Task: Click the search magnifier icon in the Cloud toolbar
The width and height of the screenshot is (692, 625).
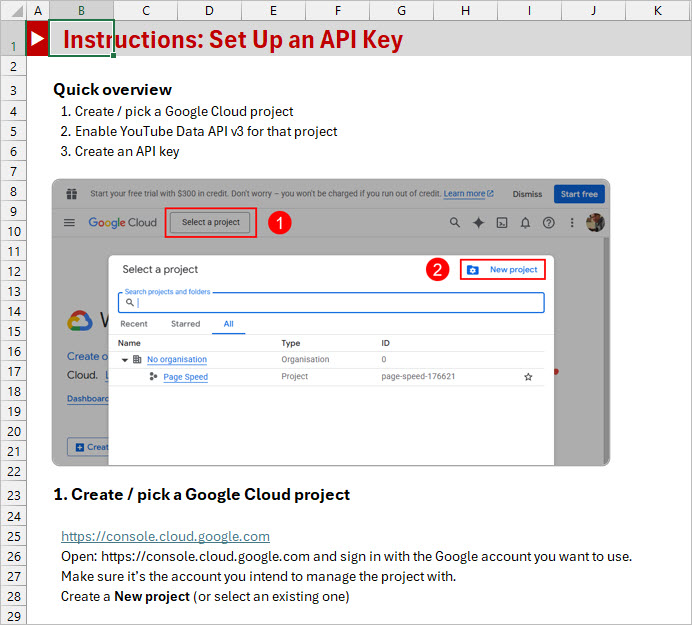Action: 455,222
